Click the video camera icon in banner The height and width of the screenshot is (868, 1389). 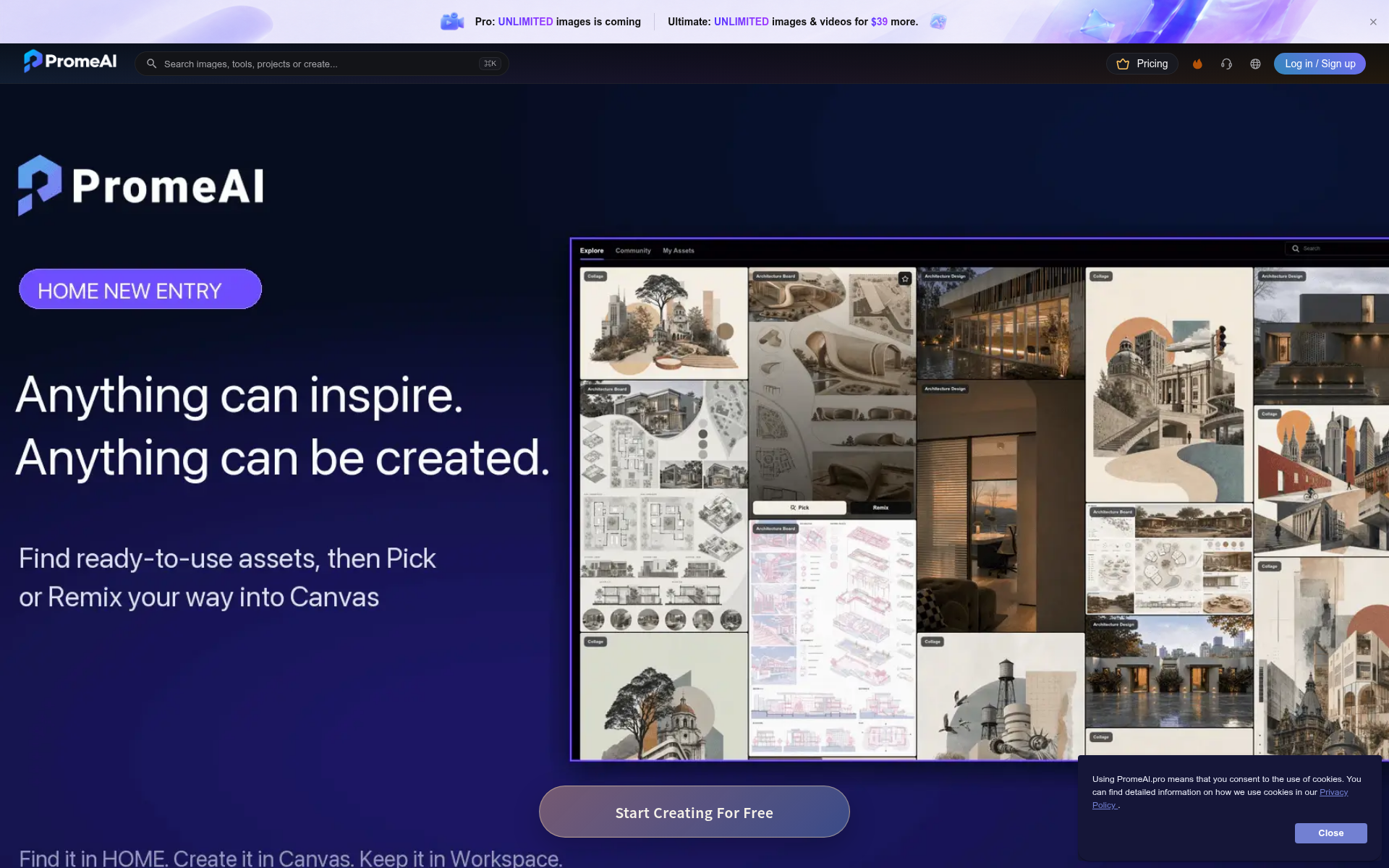click(452, 22)
